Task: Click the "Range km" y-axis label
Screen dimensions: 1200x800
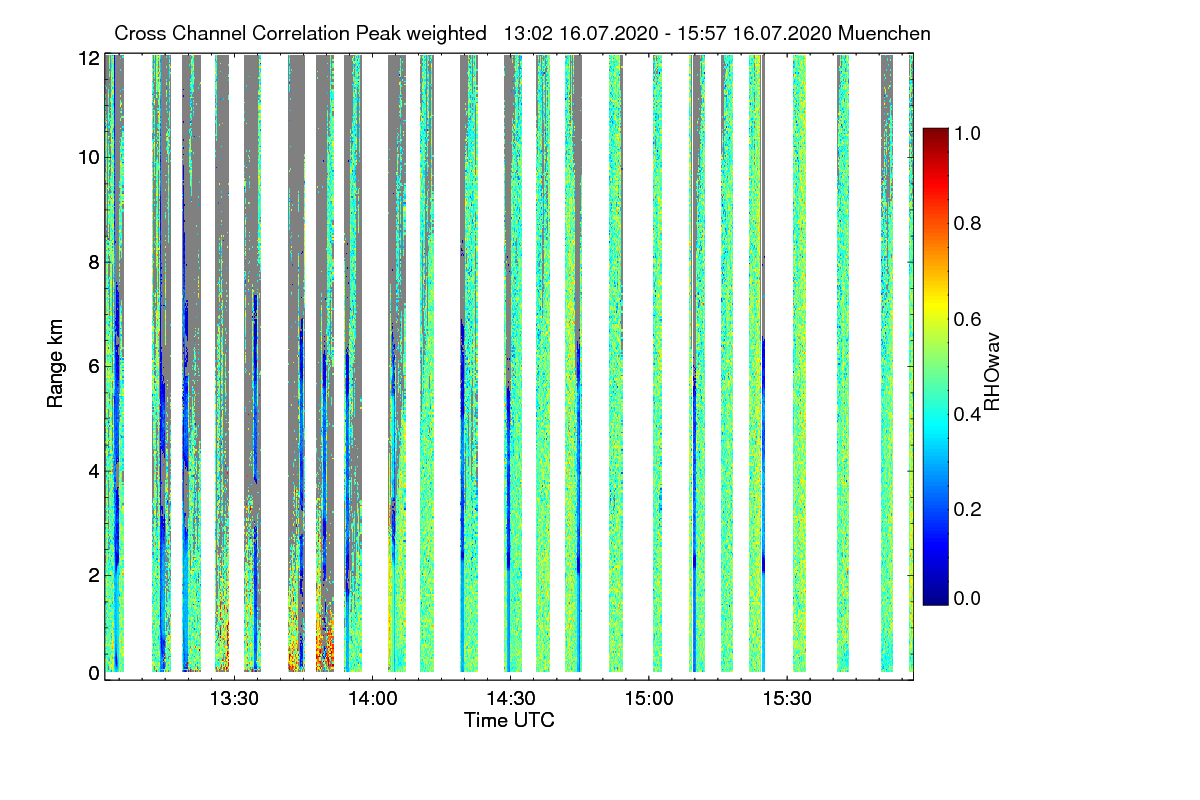Action: pos(56,365)
